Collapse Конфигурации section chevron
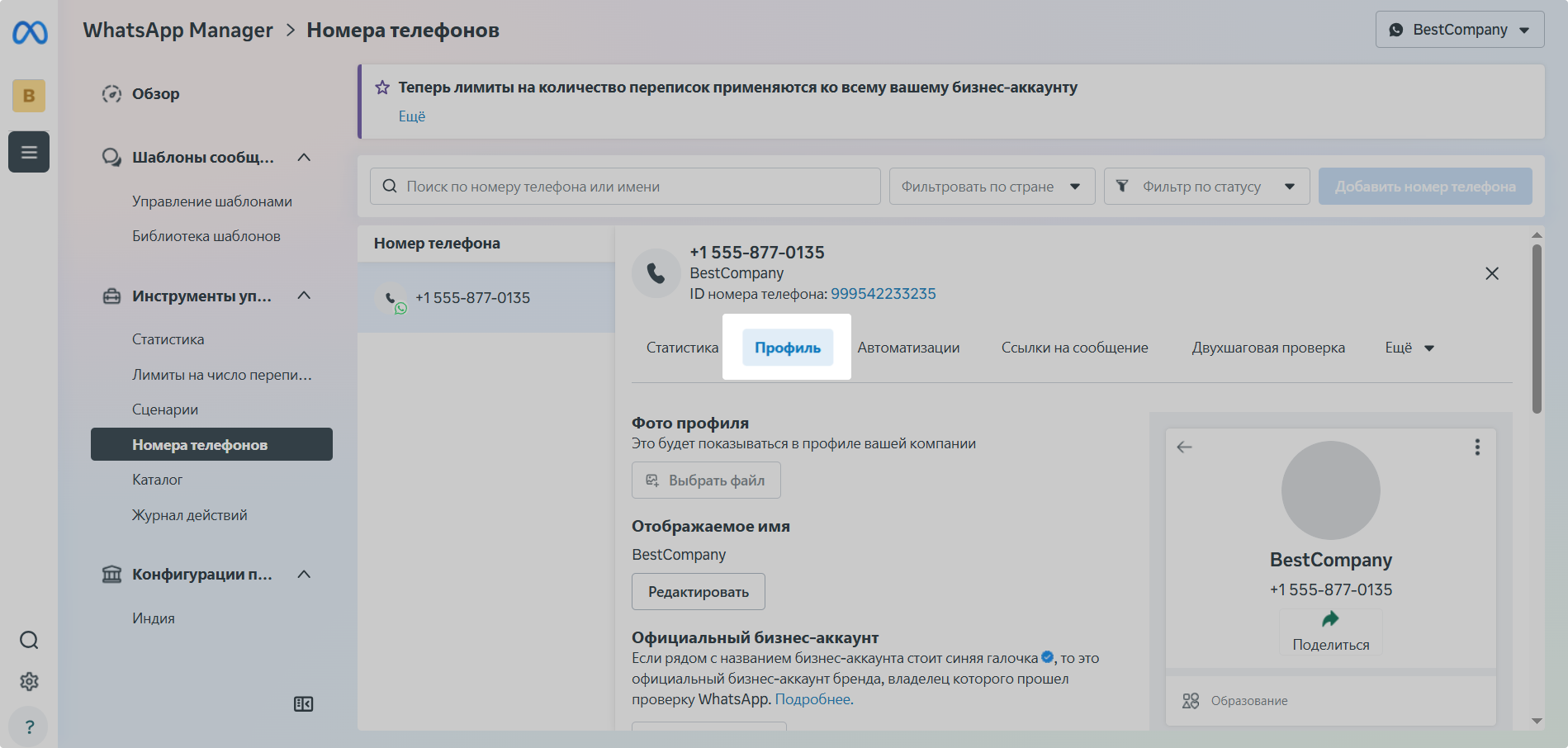The height and width of the screenshot is (748, 1568). pyautogui.click(x=304, y=574)
